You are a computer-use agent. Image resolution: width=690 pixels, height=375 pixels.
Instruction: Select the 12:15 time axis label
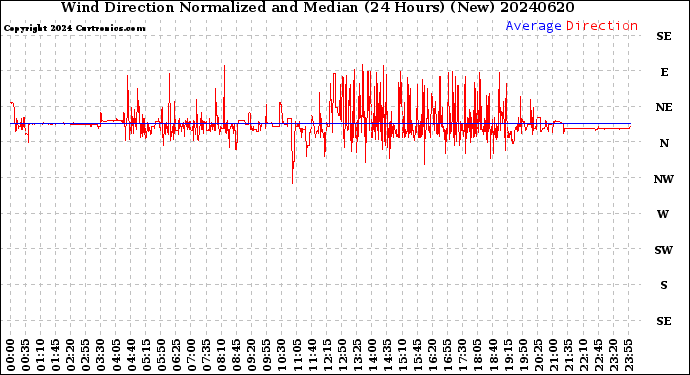point(327,355)
